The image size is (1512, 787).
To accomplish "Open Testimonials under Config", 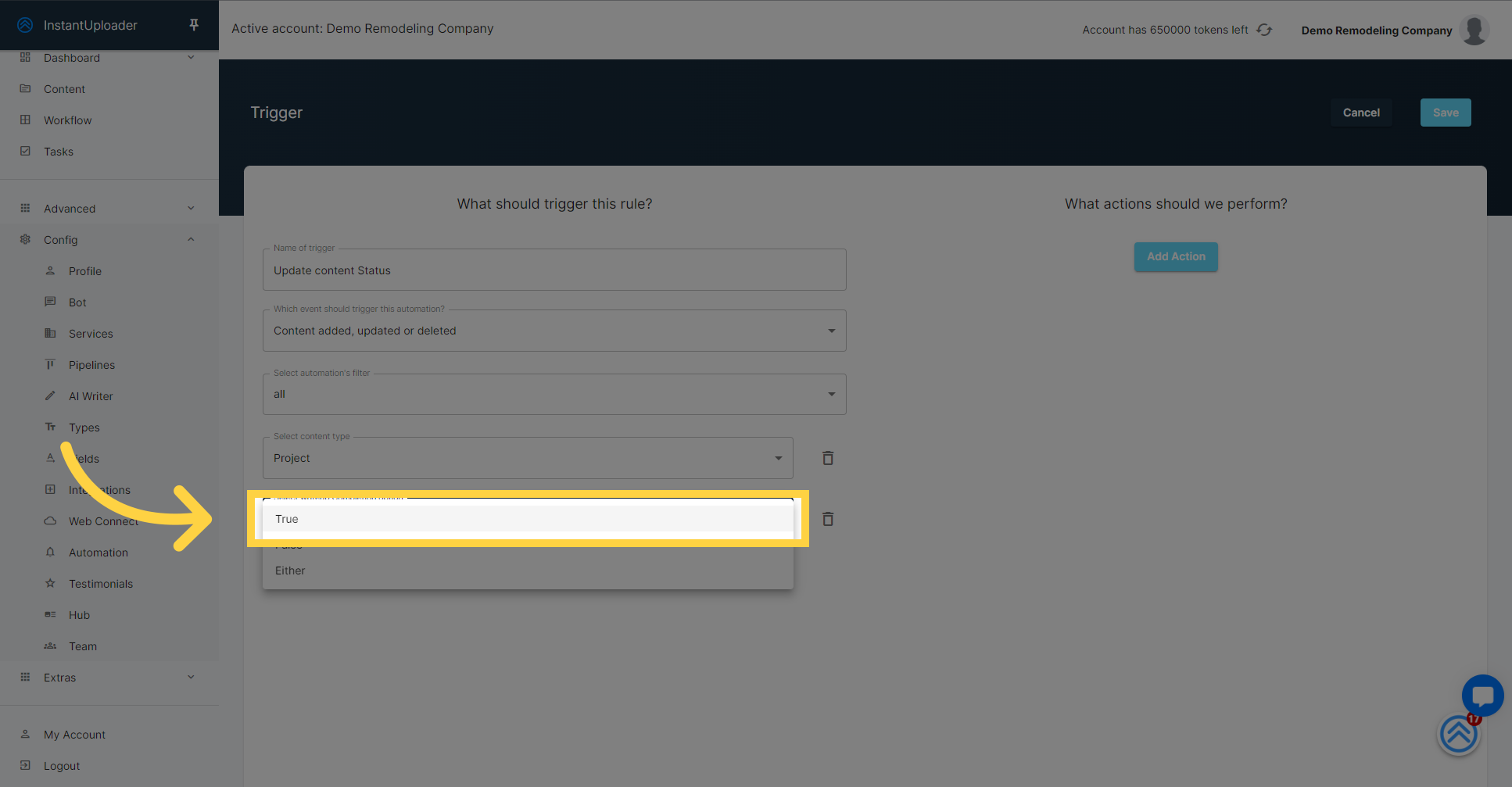I will (101, 584).
